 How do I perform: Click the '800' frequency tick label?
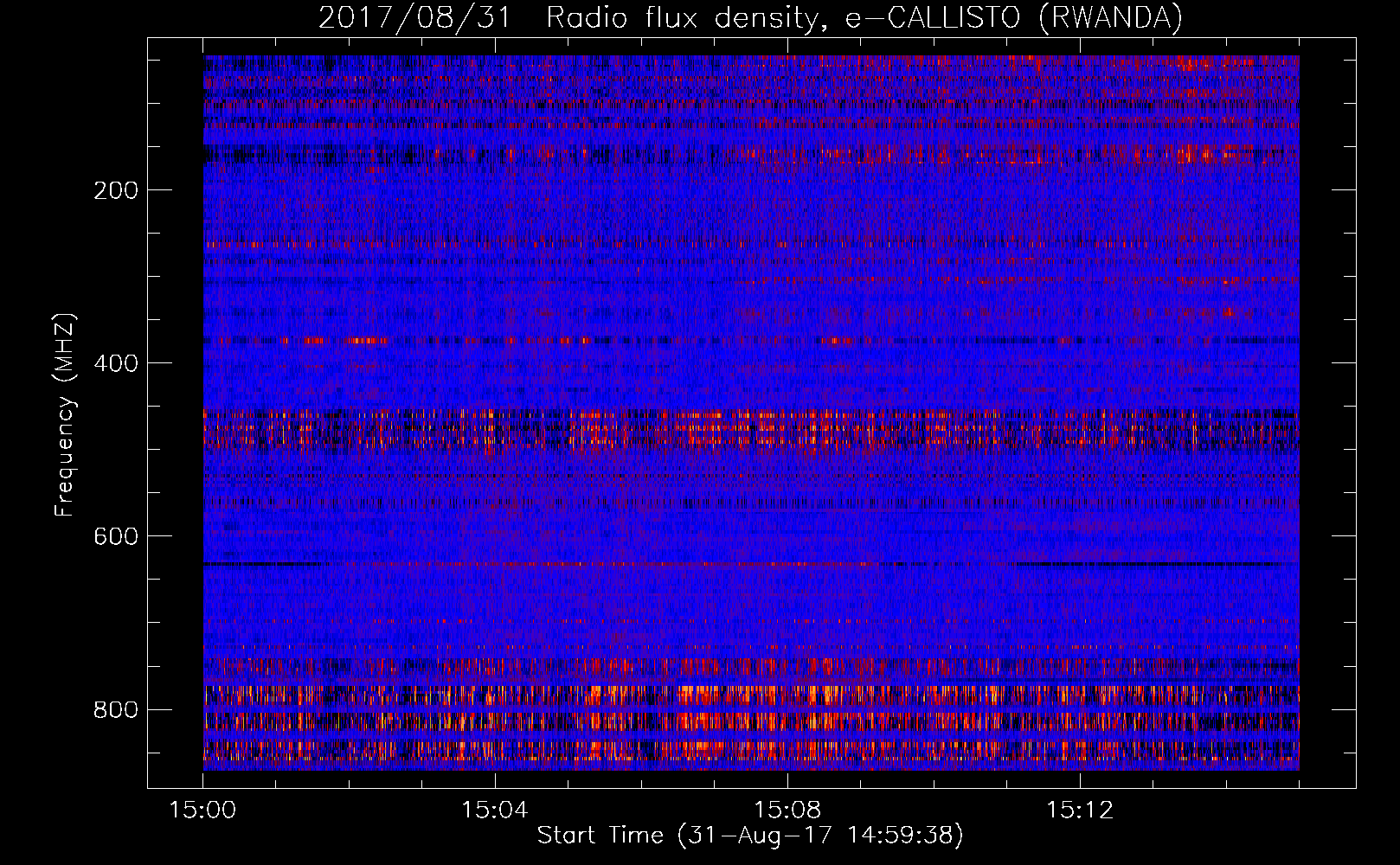click(x=116, y=710)
